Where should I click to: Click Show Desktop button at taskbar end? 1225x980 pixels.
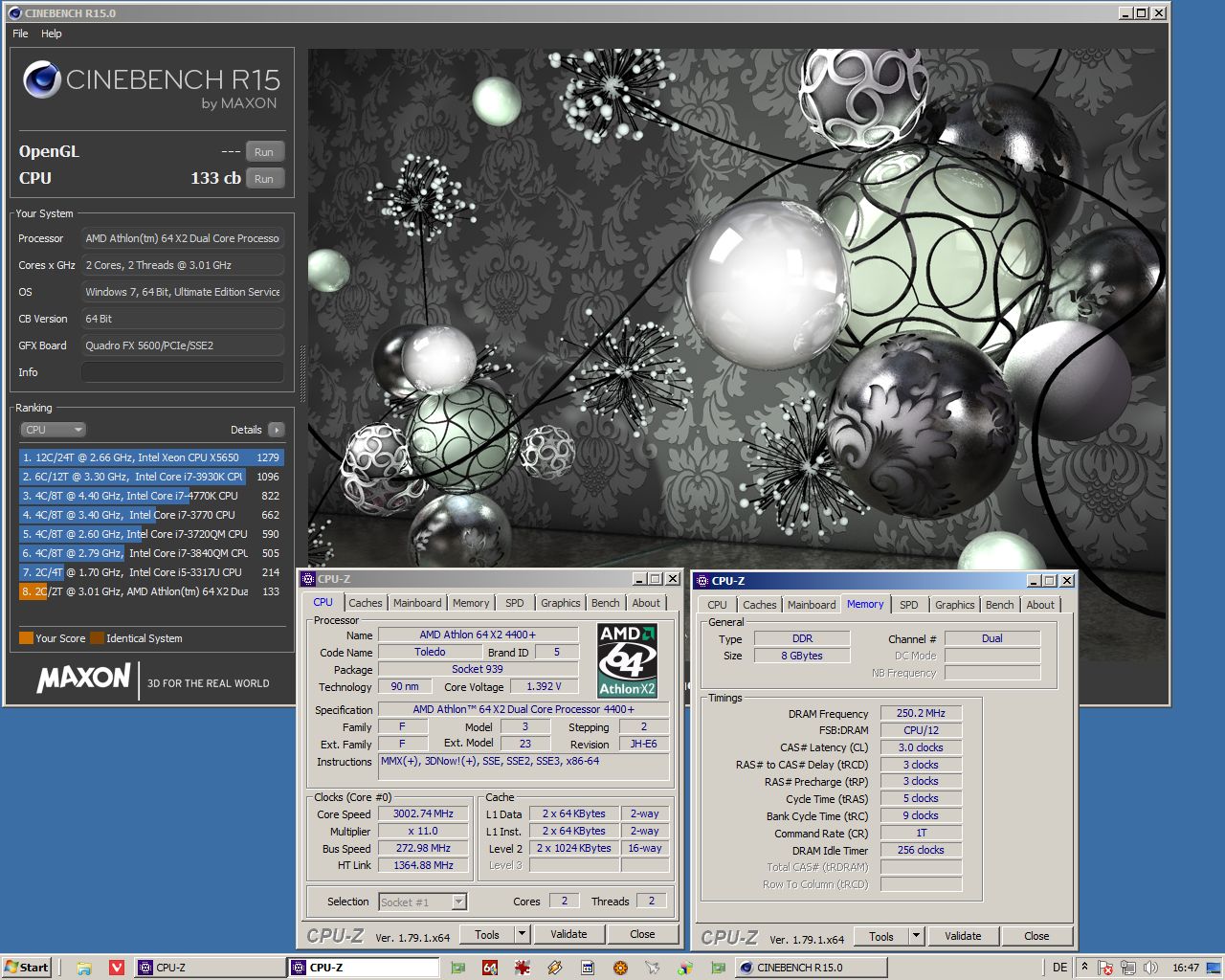tap(1215, 968)
